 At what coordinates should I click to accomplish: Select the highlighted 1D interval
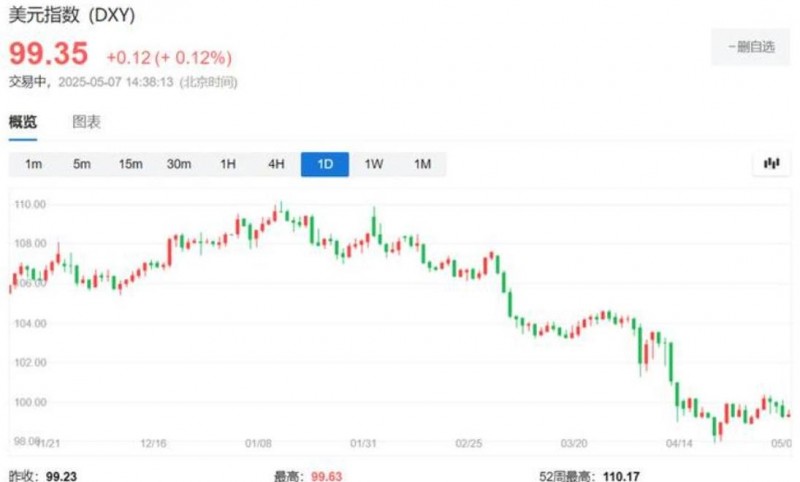325,164
